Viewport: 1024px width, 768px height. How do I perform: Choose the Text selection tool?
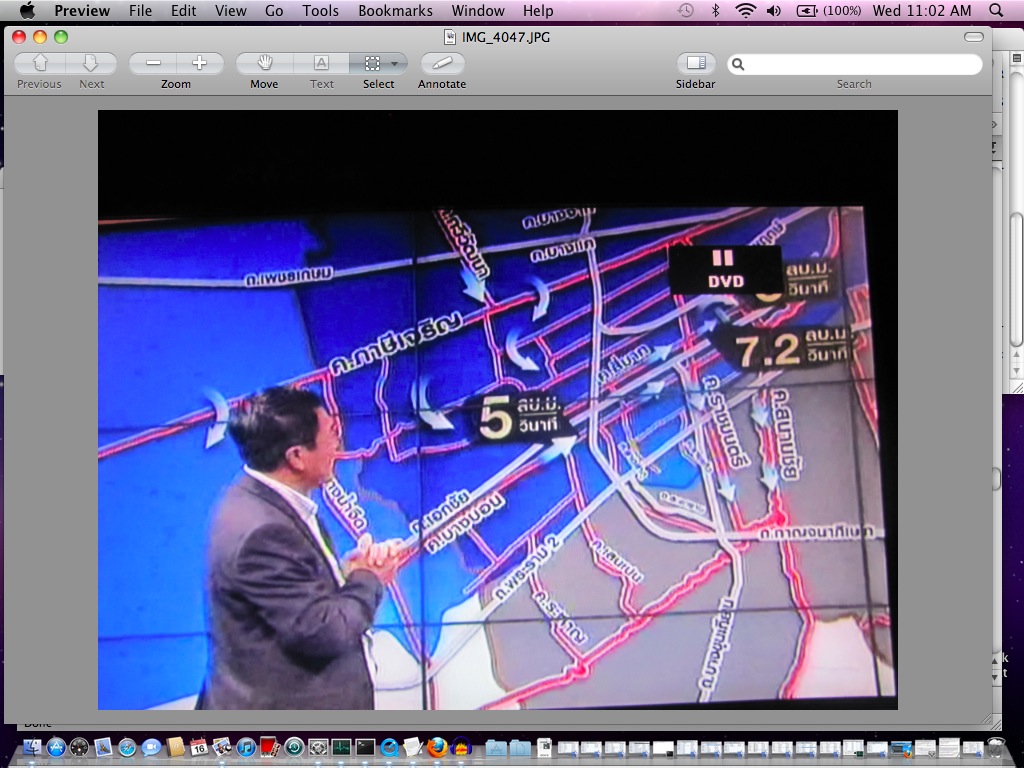(x=321, y=63)
